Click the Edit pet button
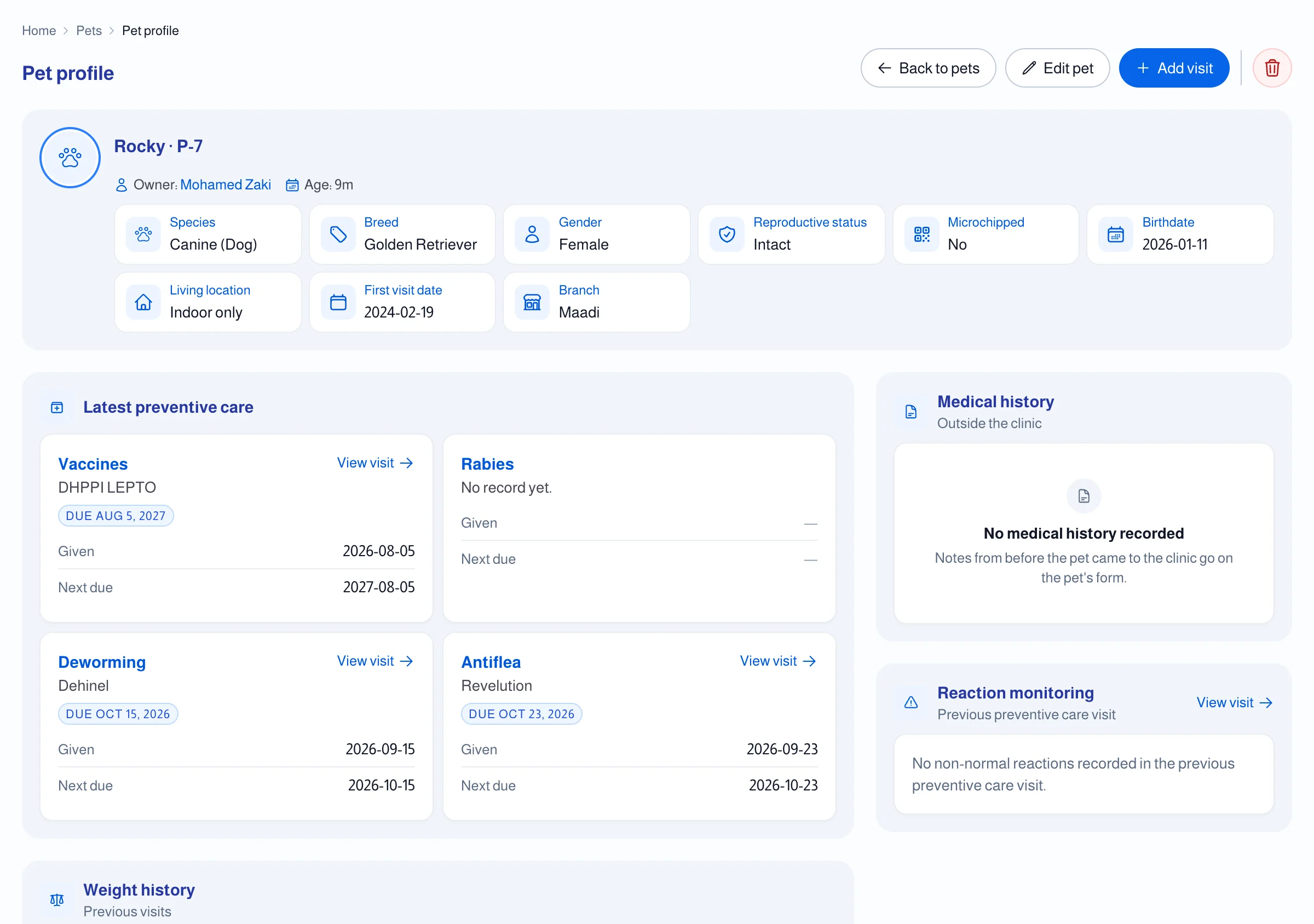Viewport: 1314px width, 924px height. [x=1057, y=68]
